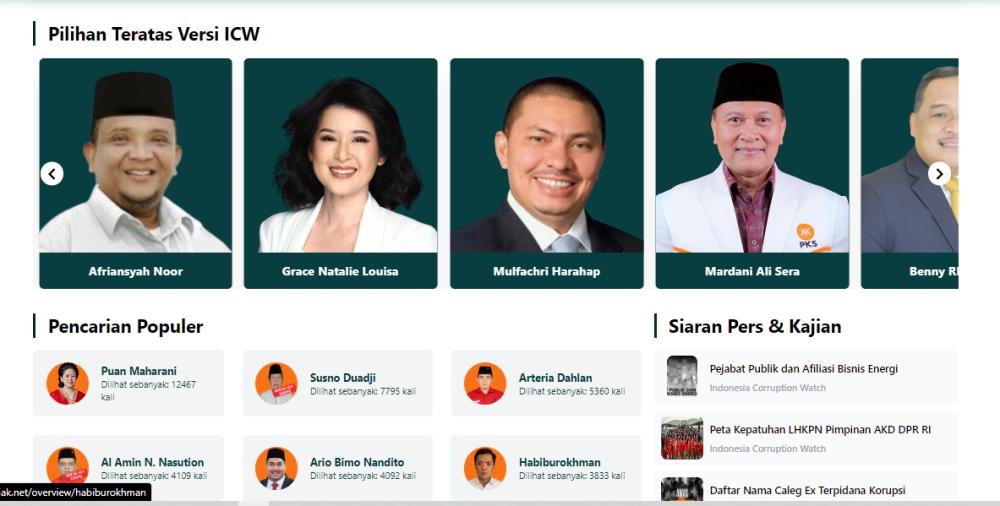Click the horizontal scrollbar at page bottom
1000x506 pixels.
point(500,503)
